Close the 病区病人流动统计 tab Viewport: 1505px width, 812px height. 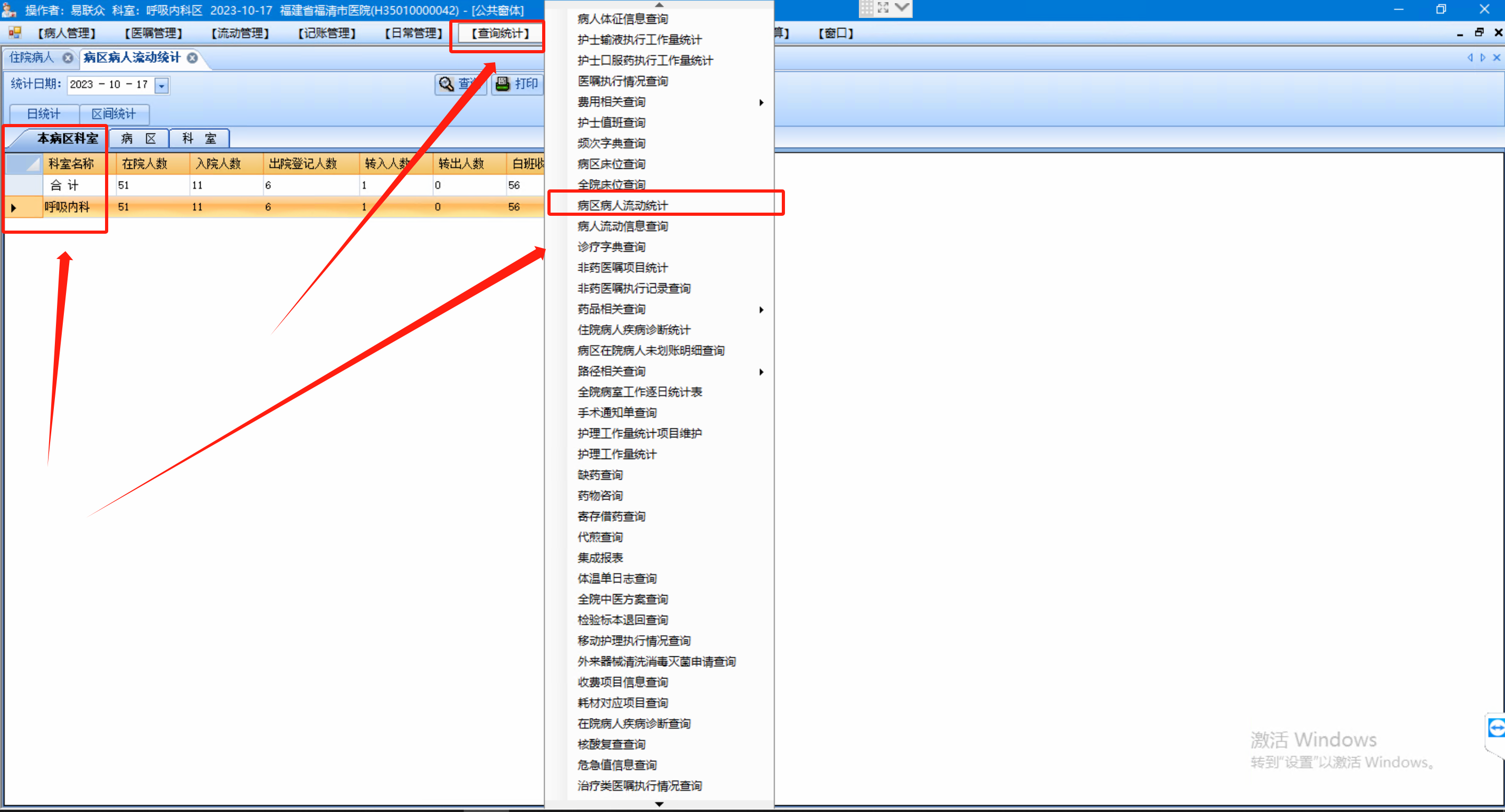tap(192, 58)
